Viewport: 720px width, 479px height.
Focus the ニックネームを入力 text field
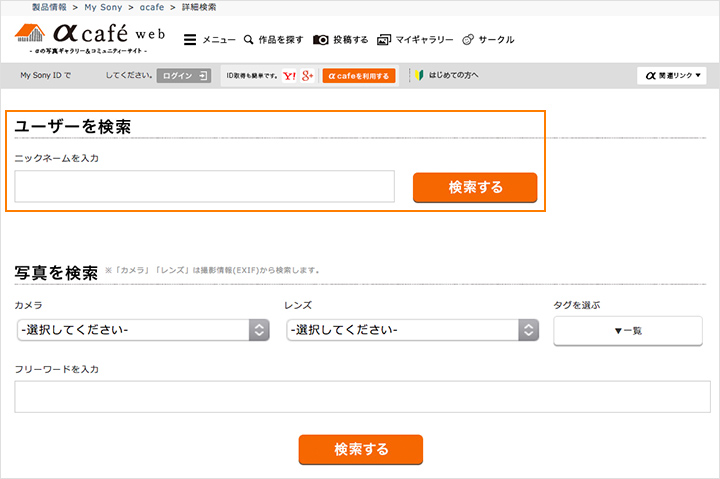[204, 186]
